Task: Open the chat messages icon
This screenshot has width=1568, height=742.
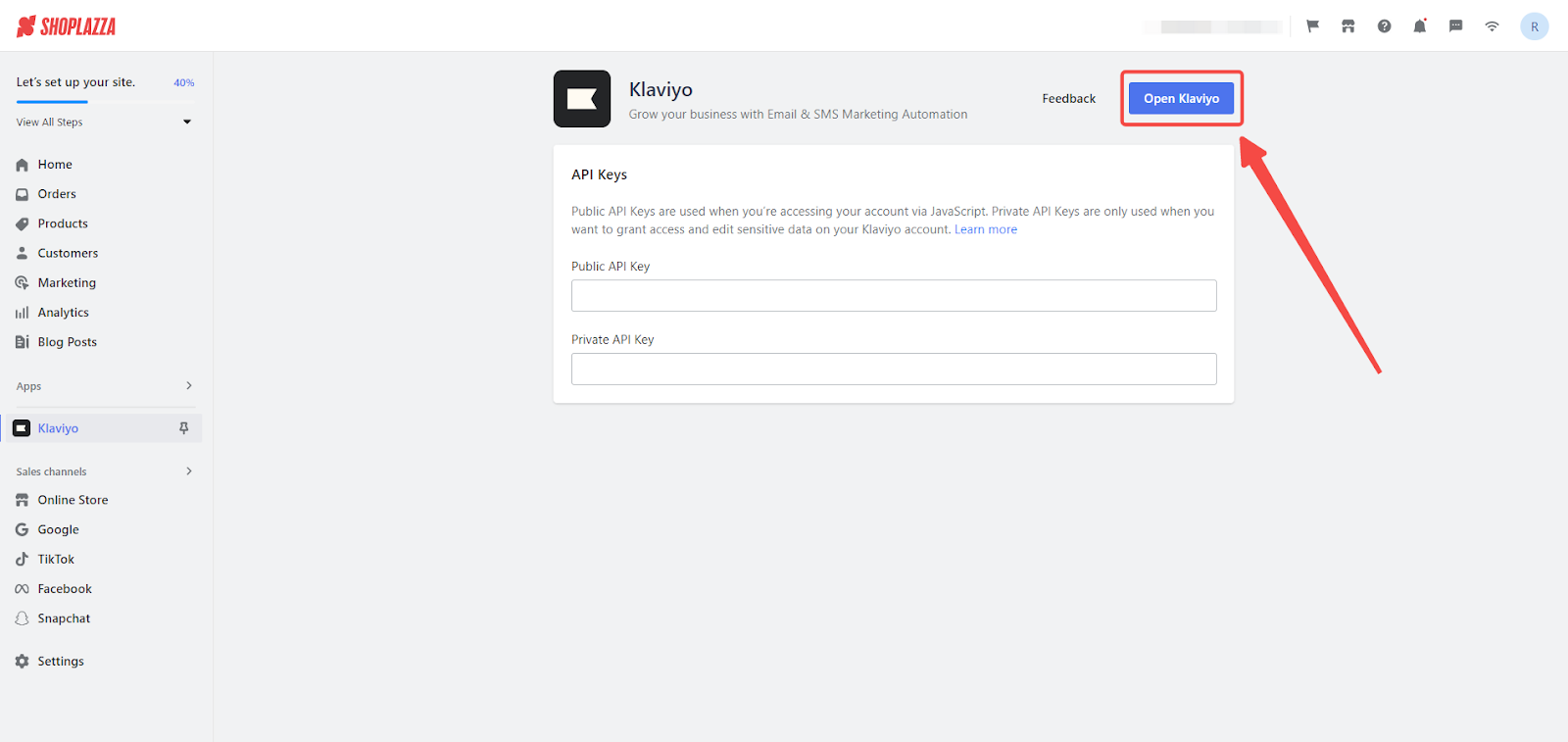Action: click(1456, 26)
